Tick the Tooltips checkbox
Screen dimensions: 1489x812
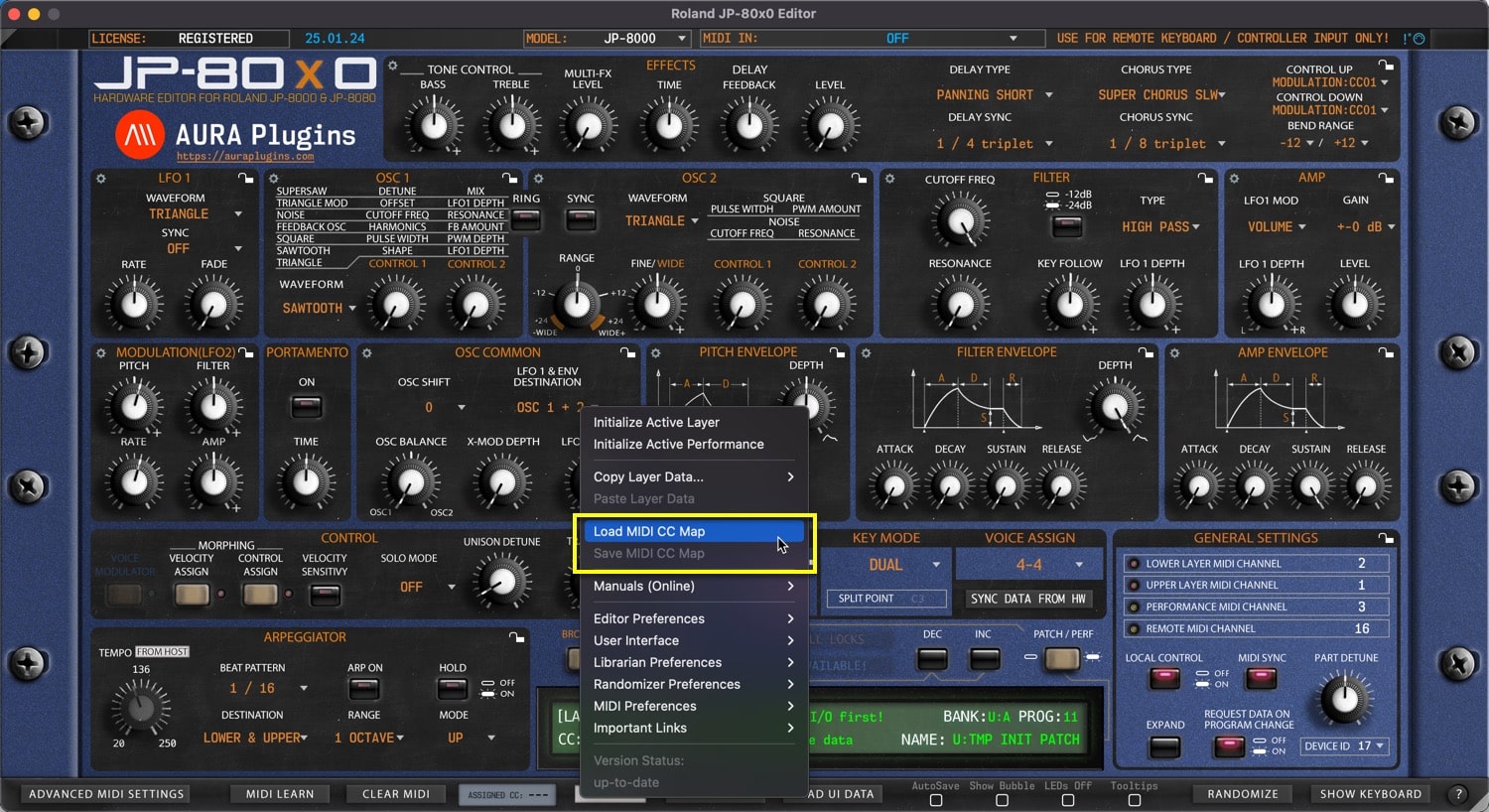1134,800
